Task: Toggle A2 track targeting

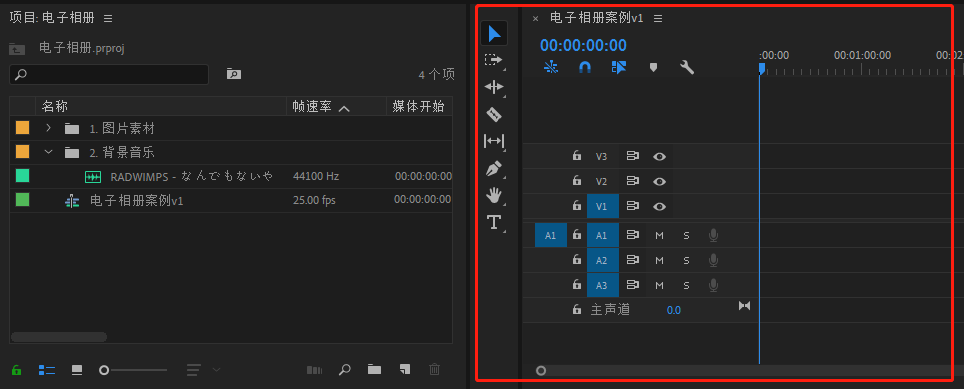Action: [602, 260]
